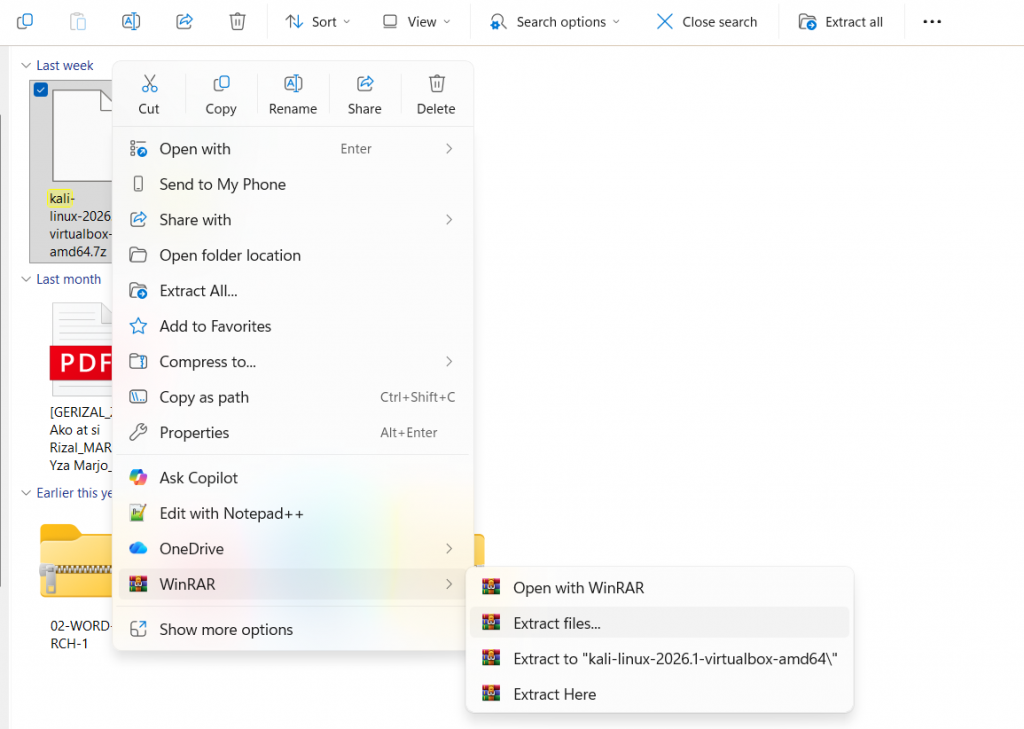Viewport: 1024px width, 729px height.
Task: Click the Copy icon in context menu
Action: pos(221,84)
